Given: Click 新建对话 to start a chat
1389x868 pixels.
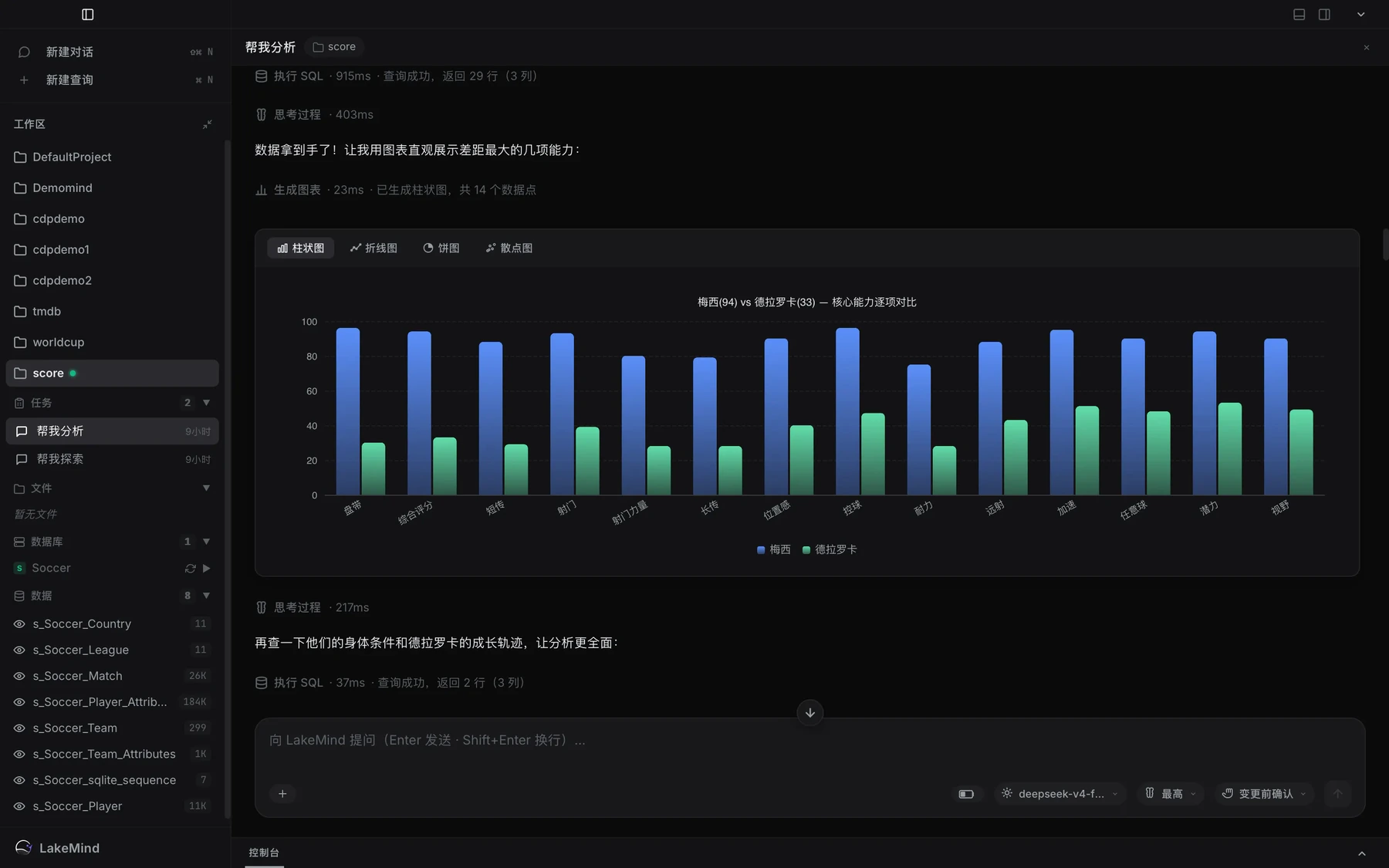Looking at the screenshot, I should [x=69, y=52].
